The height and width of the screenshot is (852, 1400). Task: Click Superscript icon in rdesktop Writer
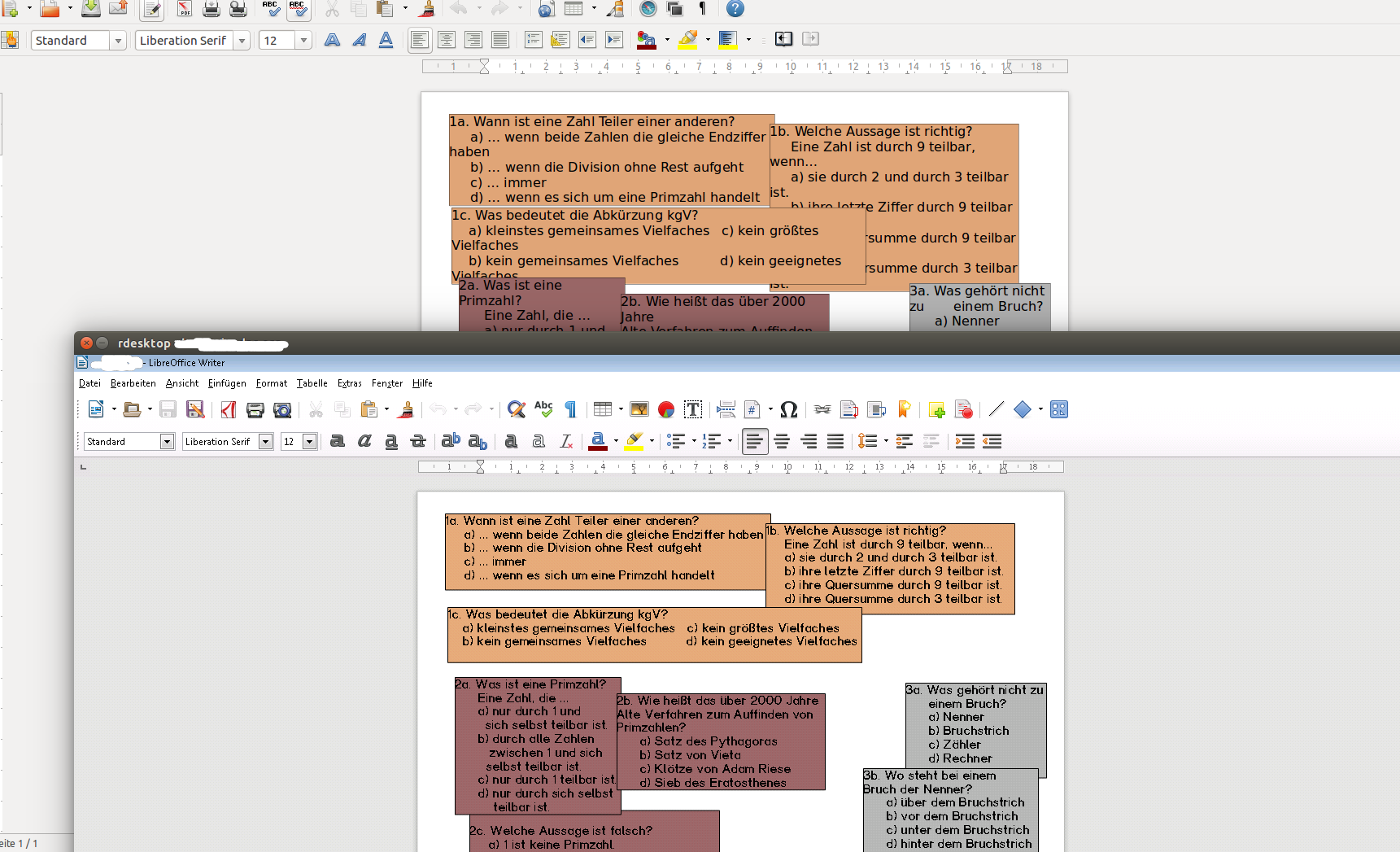[x=451, y=441]
